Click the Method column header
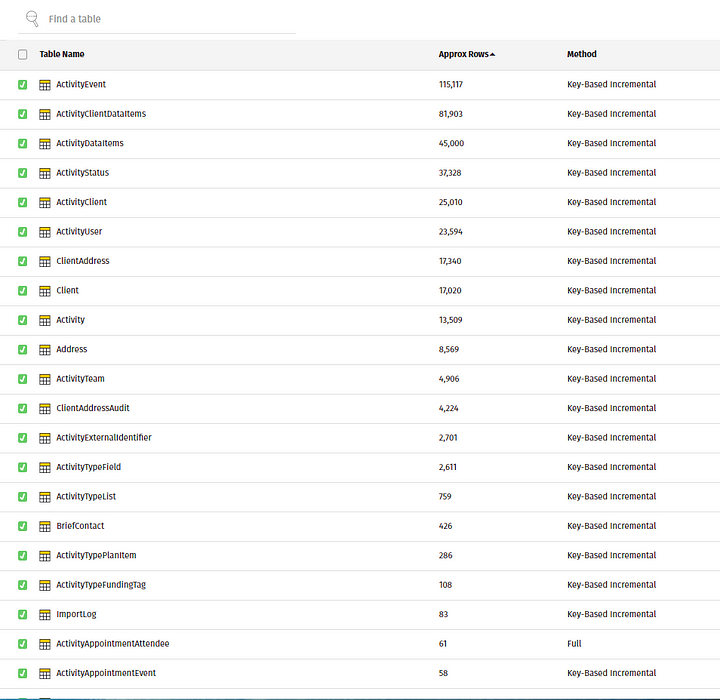The height and width of the screenshot is (700, 720). [x=581, y=54]
